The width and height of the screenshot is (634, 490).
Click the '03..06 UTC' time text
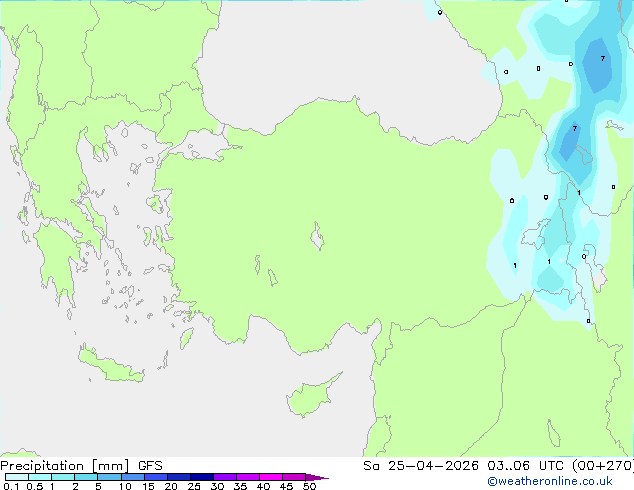525,466
